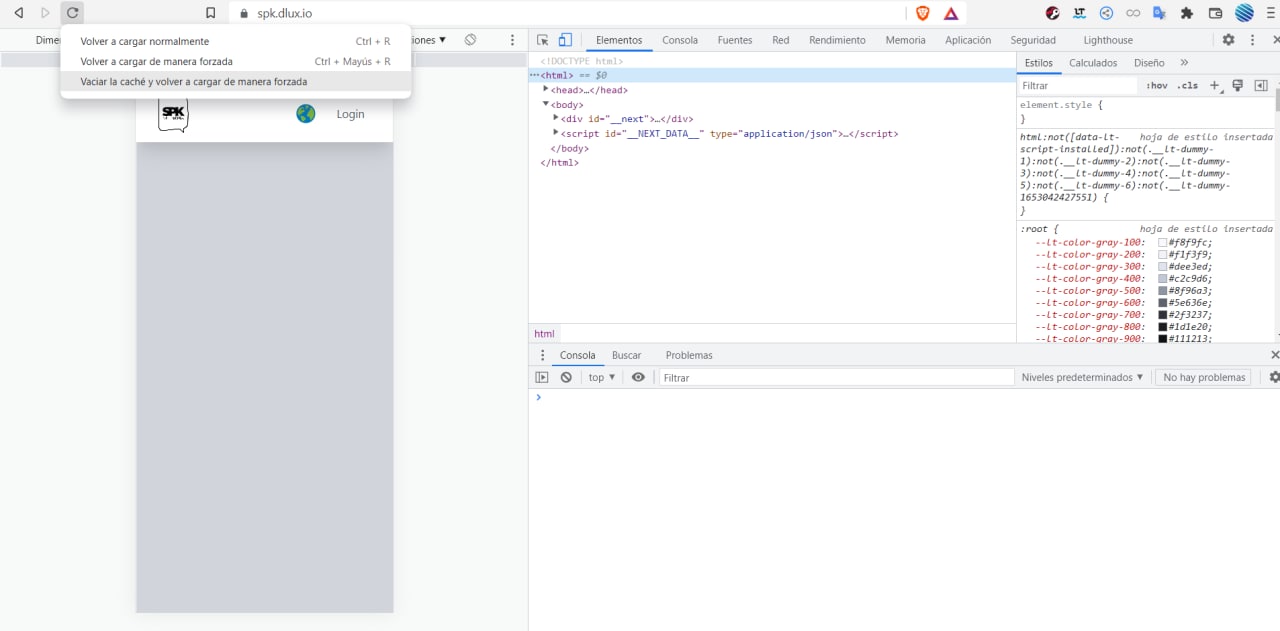
Task: Click the new style rule plus icon
Action: 1215,86
